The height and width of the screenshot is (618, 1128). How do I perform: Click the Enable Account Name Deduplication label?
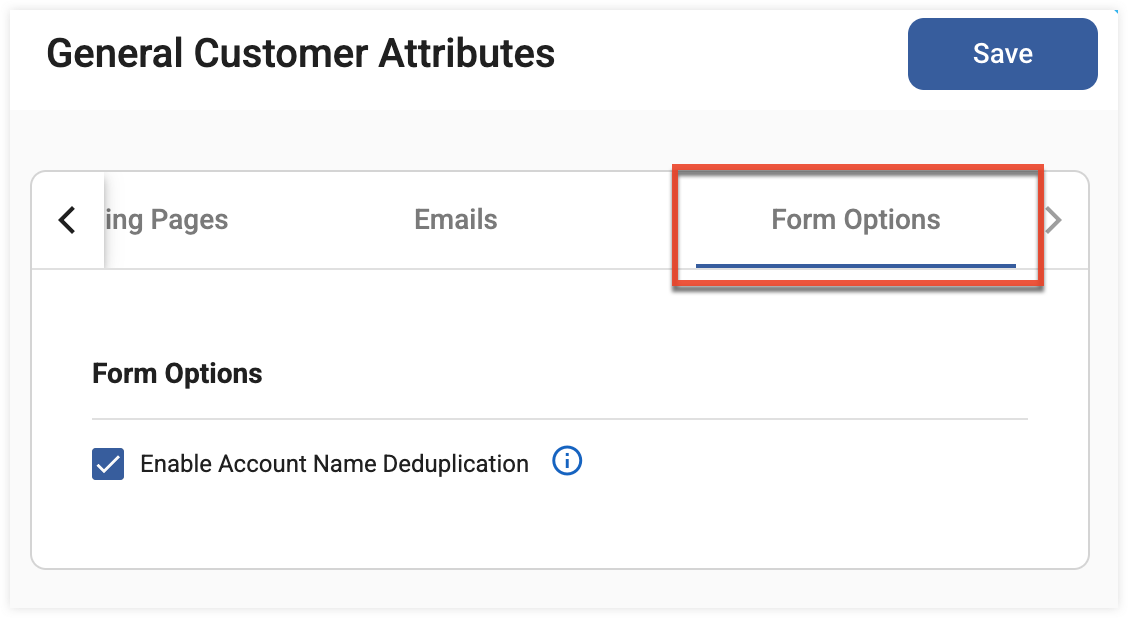[x=334, y=464]
